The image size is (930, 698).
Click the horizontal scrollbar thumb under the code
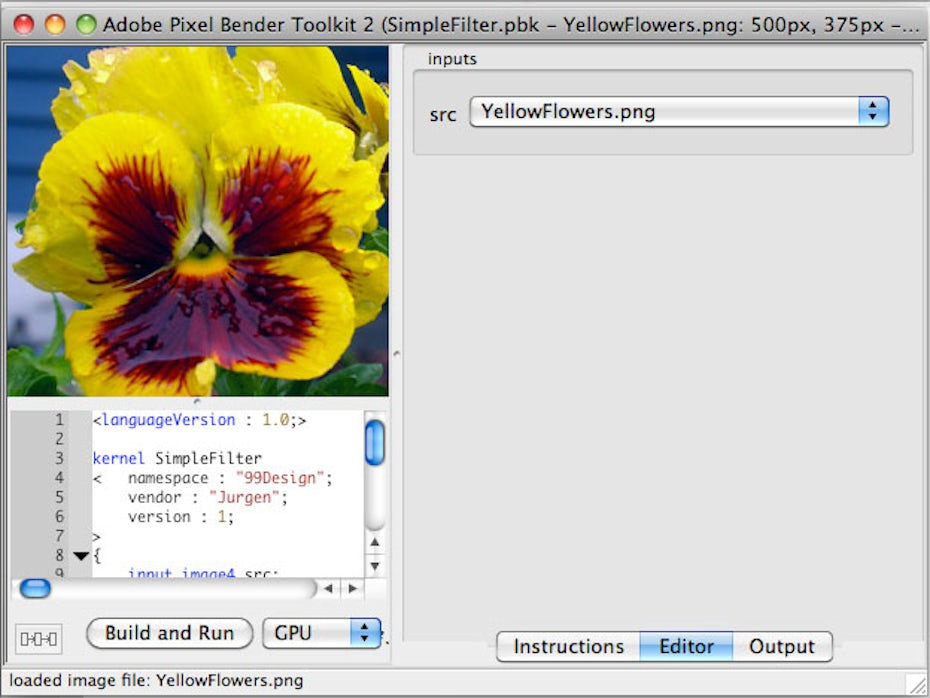tap(35, 589)
